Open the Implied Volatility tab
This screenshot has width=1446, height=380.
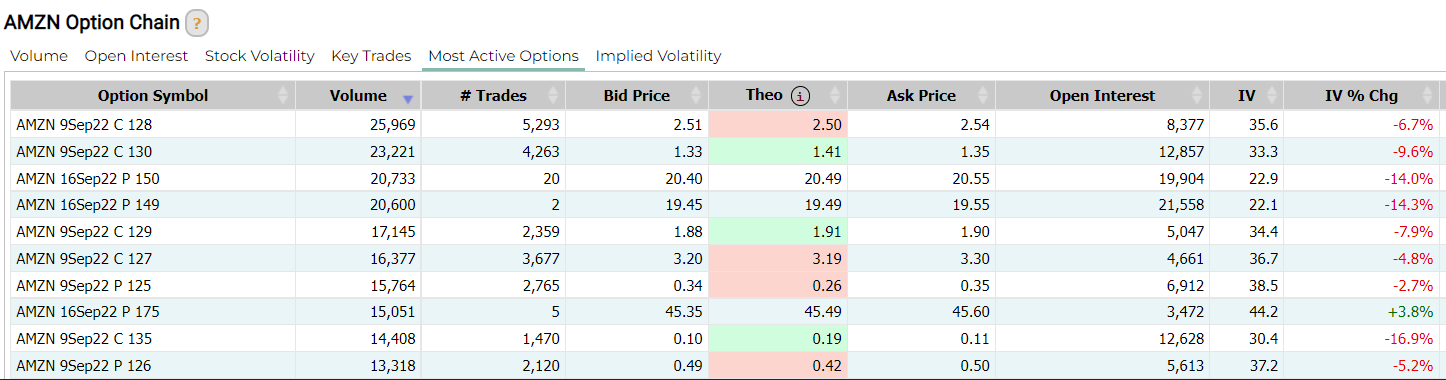[x=658, y=56]
